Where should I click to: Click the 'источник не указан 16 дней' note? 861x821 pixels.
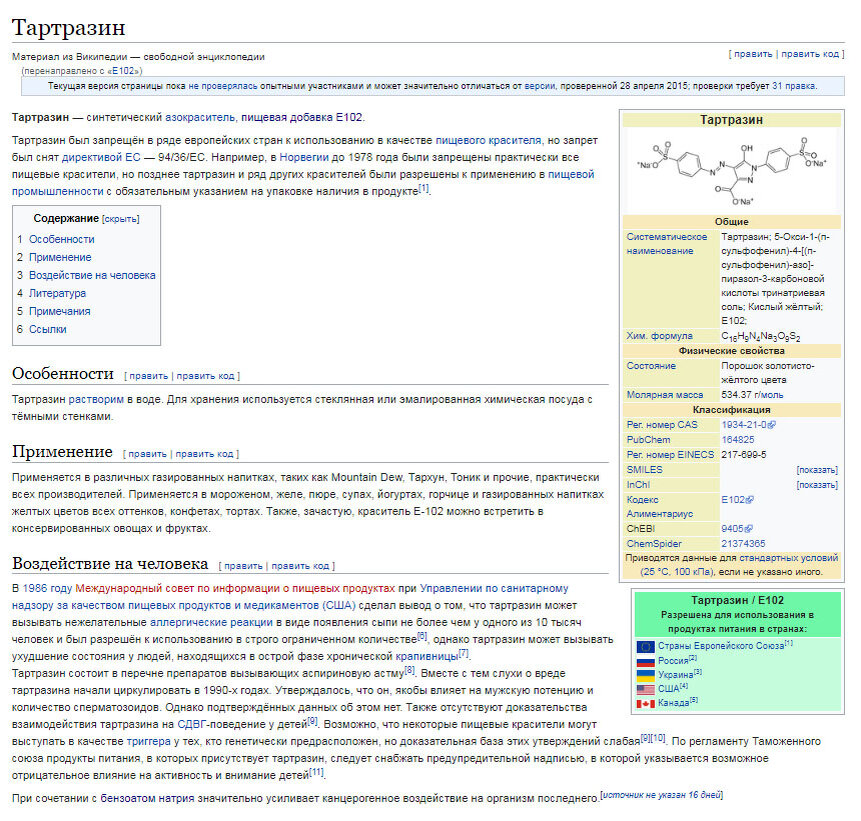662,795
